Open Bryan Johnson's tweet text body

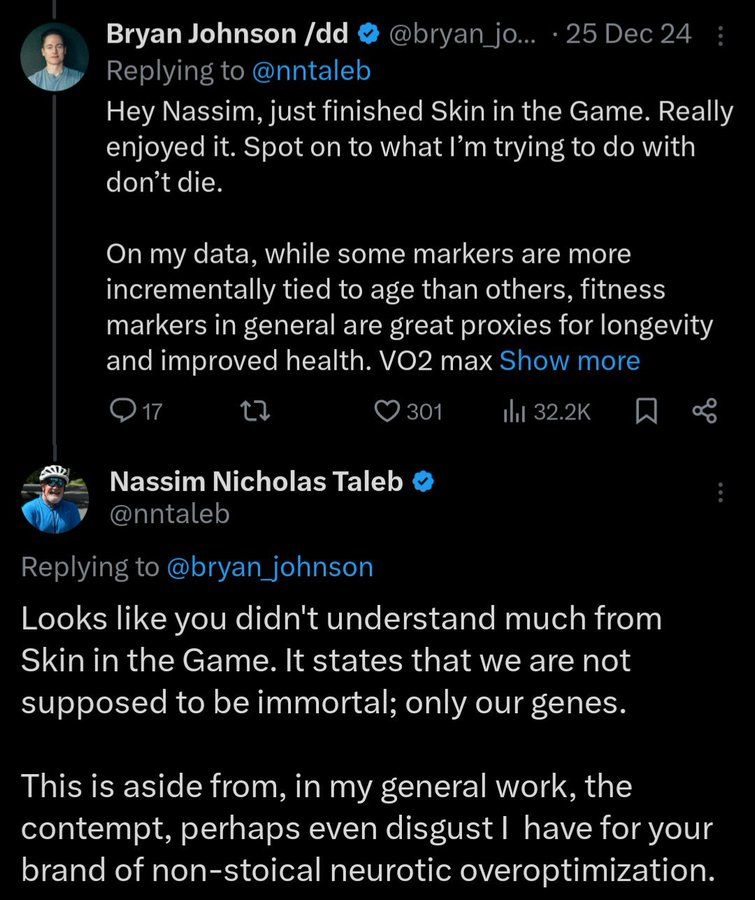420,236
